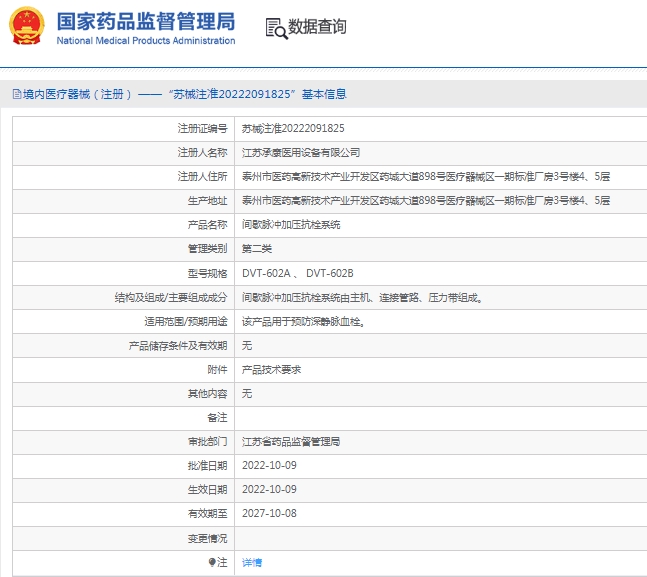
Task: Click the 生产地址 address value
Action: (426, 201)
